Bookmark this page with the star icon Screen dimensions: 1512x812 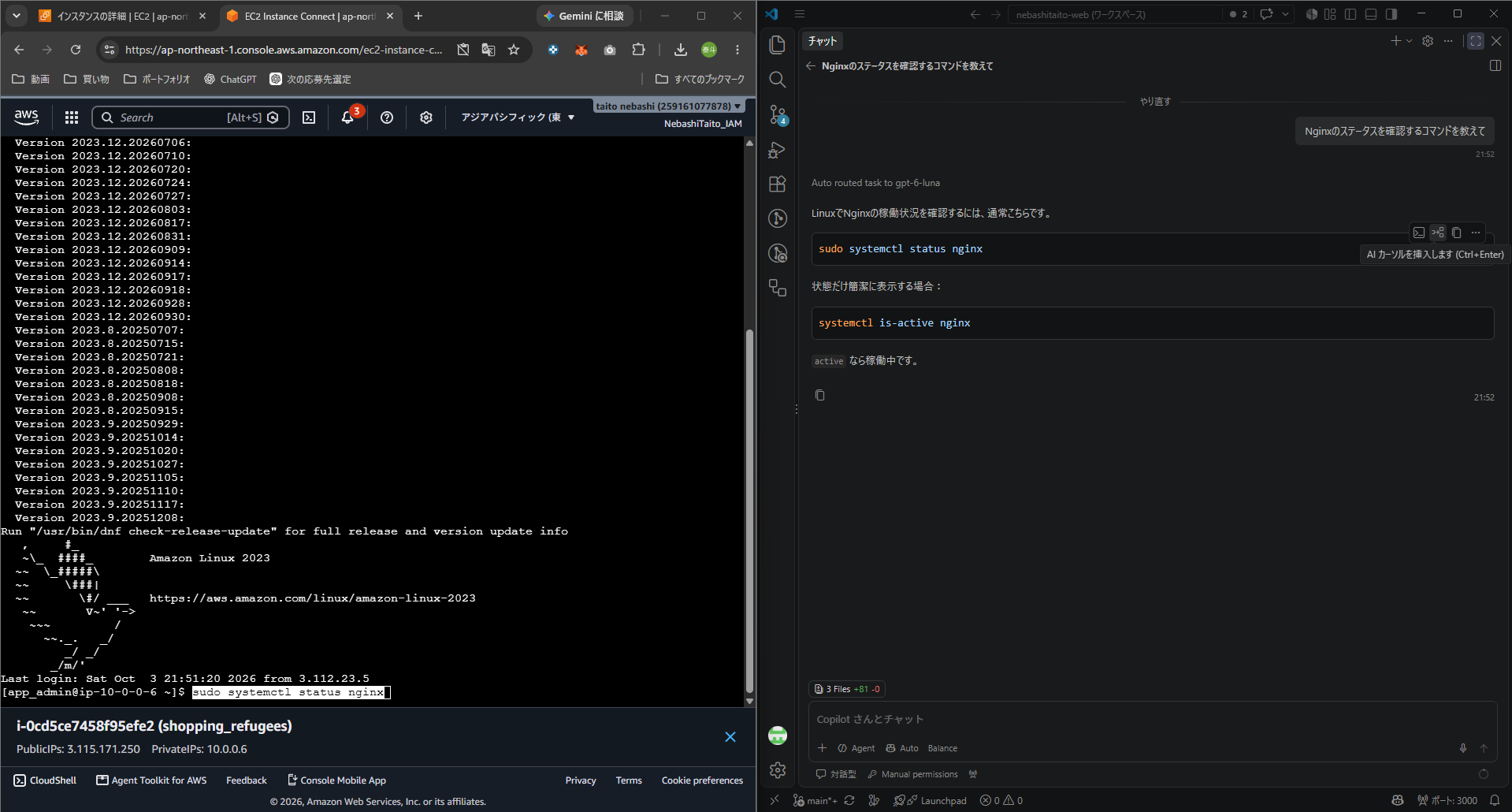514,50
